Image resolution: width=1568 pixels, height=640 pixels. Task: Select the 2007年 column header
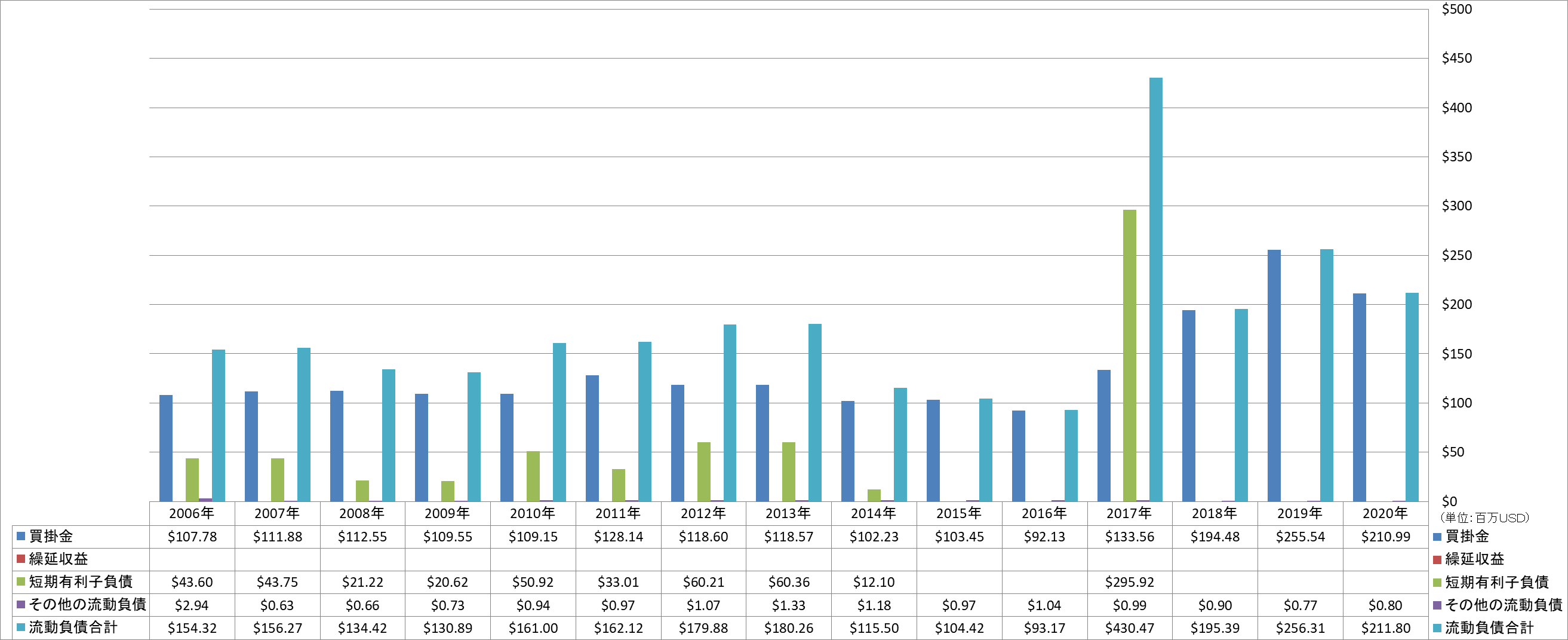tap(277, 513)
